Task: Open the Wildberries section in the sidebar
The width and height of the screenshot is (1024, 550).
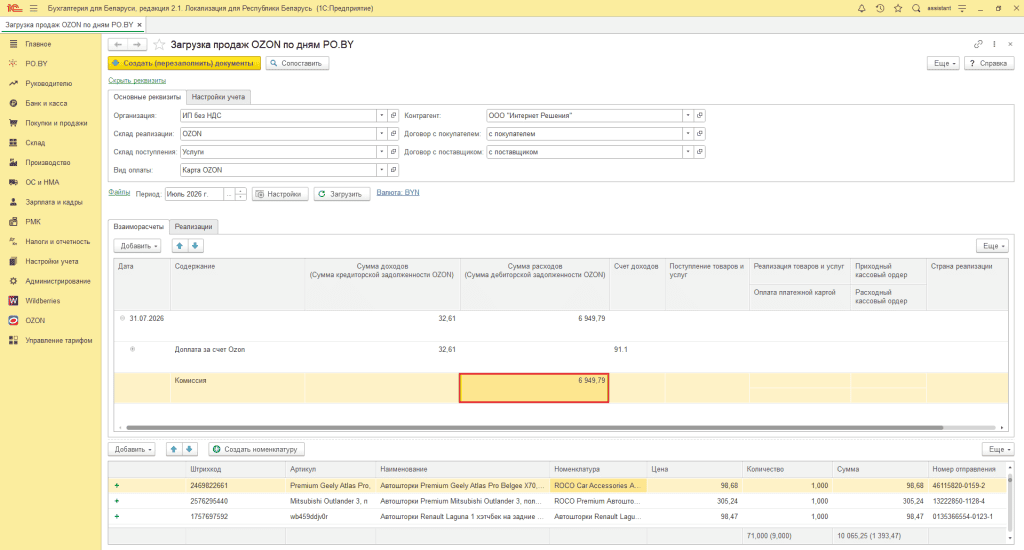Action: point(42,300)
